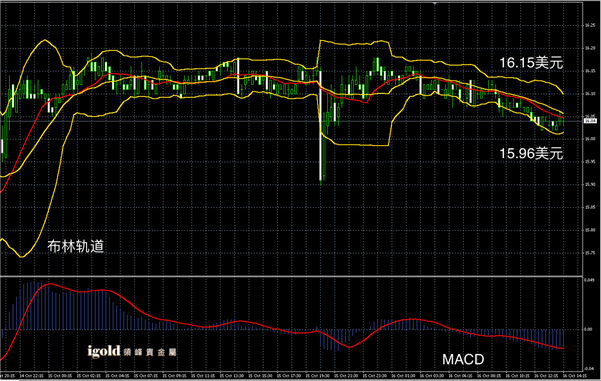
Task: Click the 15.96美元 support label
Action: pos(531,153)
